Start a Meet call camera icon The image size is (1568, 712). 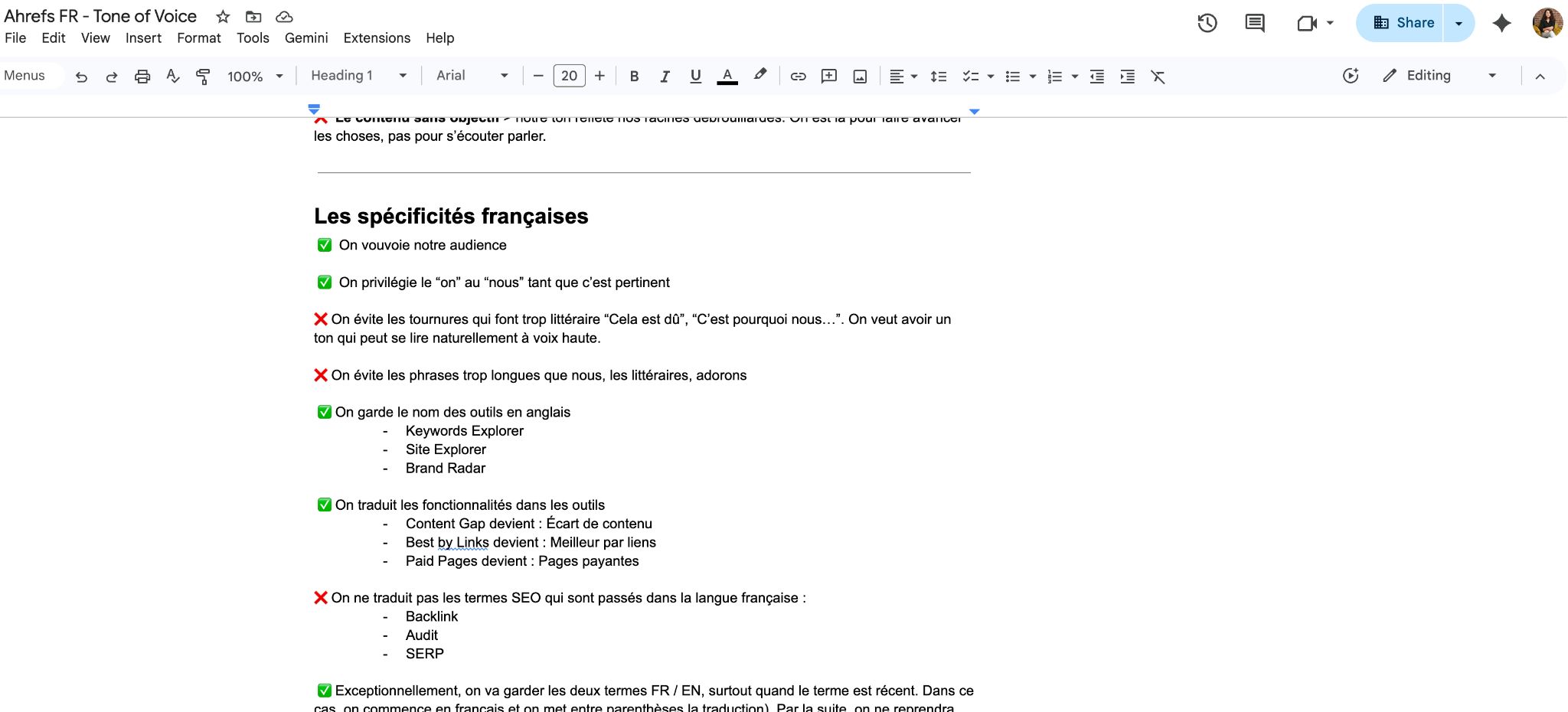click(1307, 23)
